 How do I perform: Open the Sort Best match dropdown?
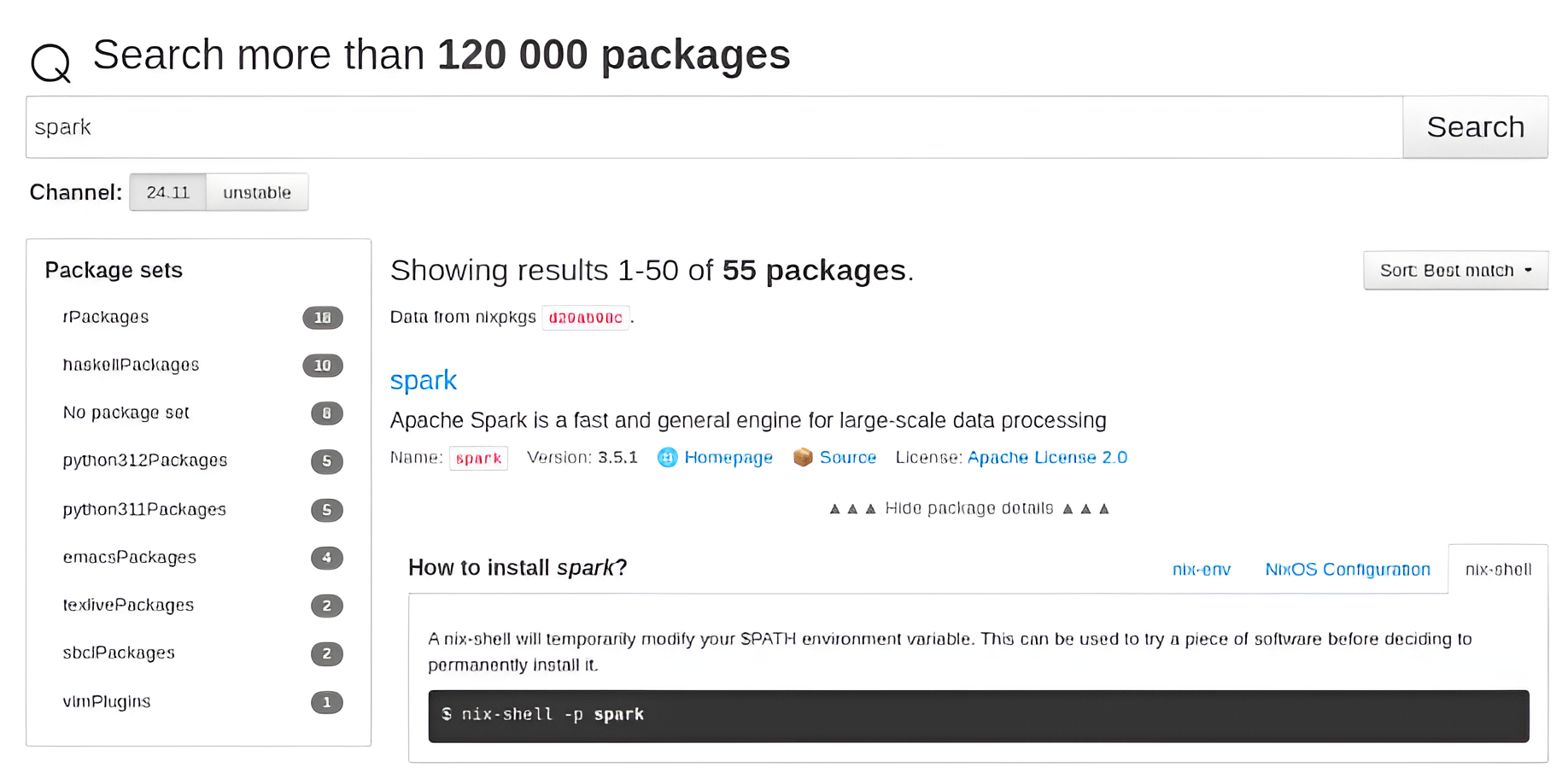coord(1454,270)
